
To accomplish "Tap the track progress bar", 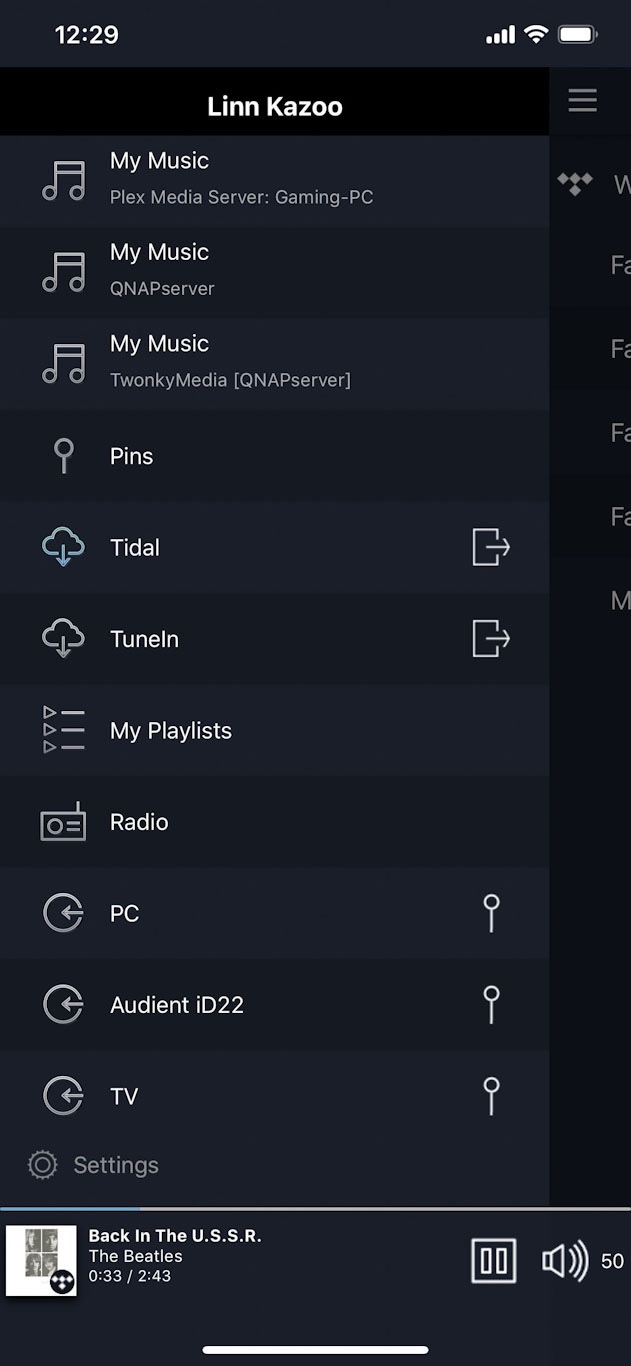I will (315, 1209).
